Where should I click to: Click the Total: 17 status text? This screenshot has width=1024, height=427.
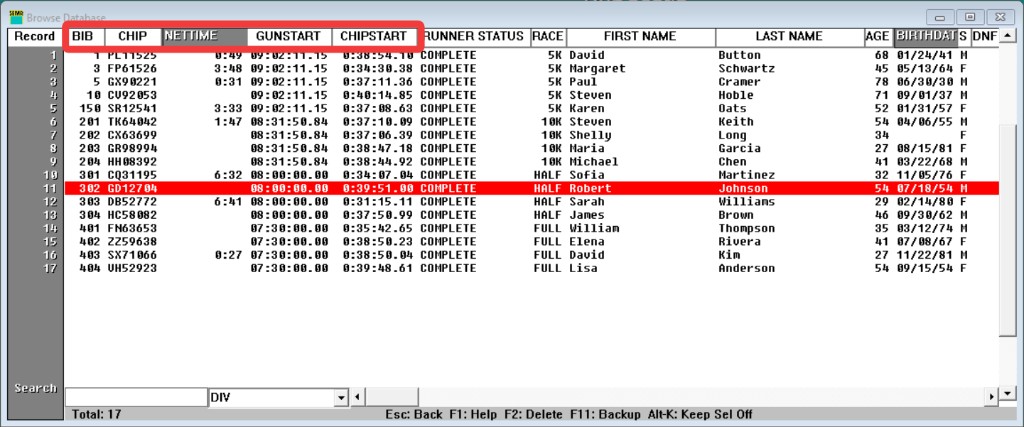[x=97, y=415]
